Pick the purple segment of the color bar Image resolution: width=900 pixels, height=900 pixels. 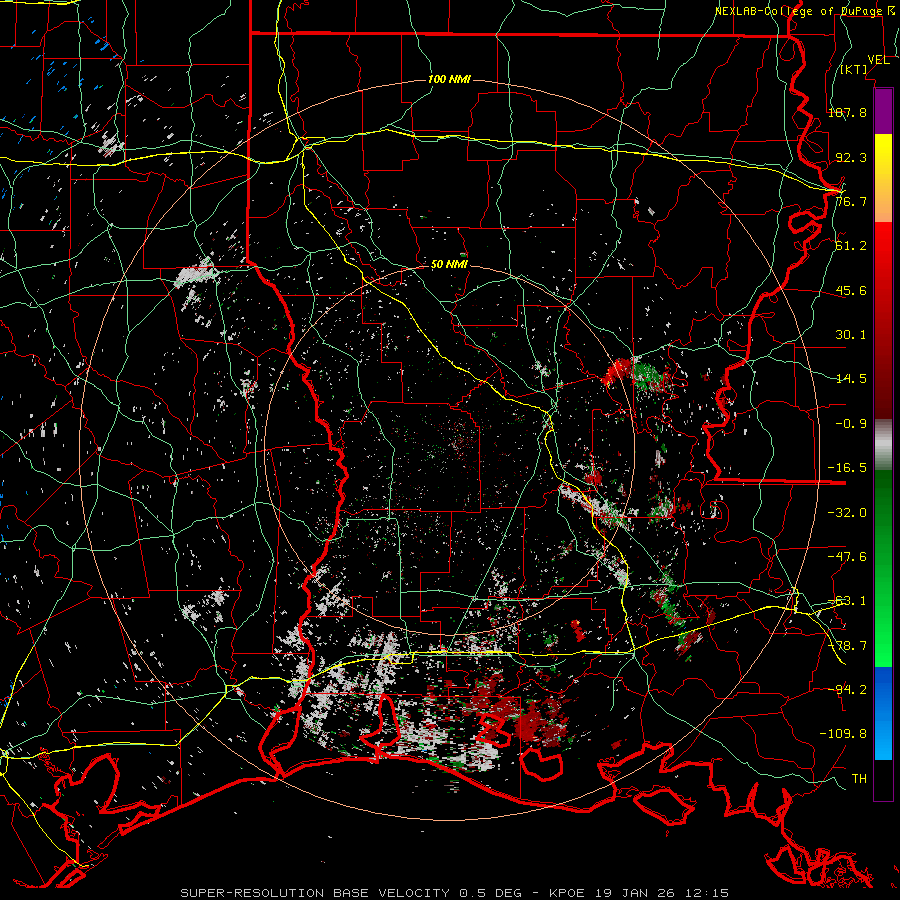(x=884, y=112)
